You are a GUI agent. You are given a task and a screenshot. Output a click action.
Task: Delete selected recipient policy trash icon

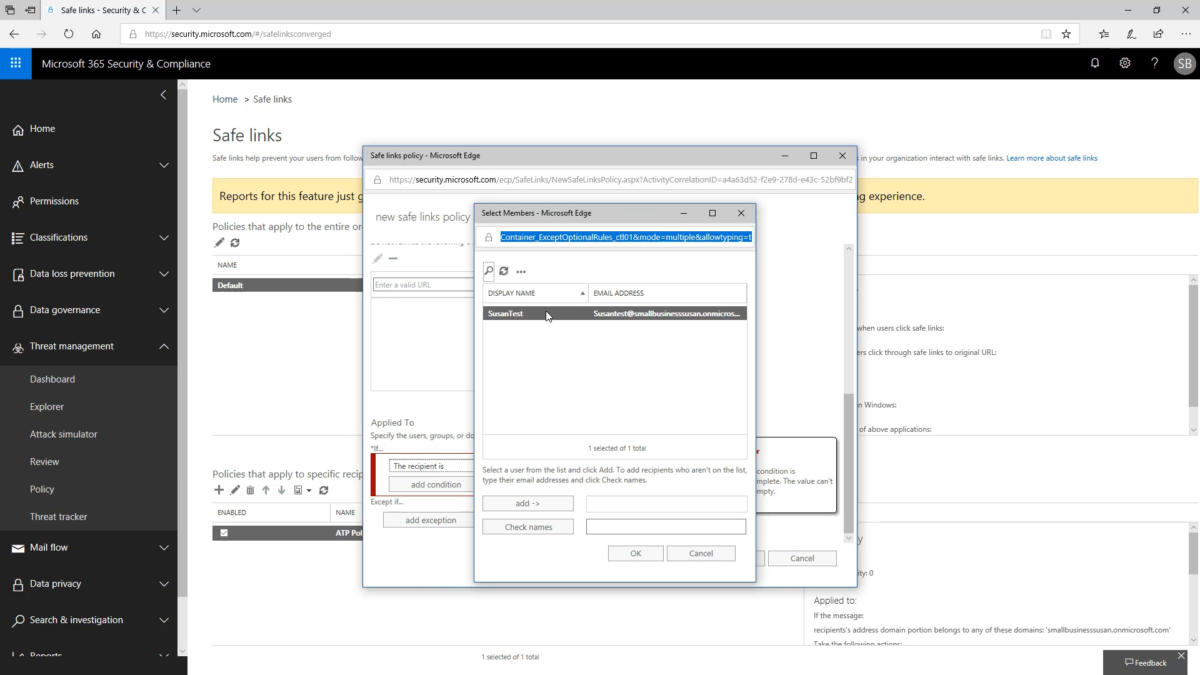pos(250,490)
